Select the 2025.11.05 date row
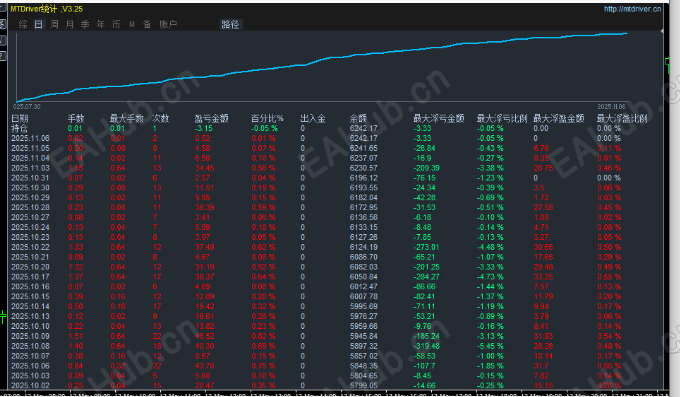The image size is (680, 397). coord(30,148)
